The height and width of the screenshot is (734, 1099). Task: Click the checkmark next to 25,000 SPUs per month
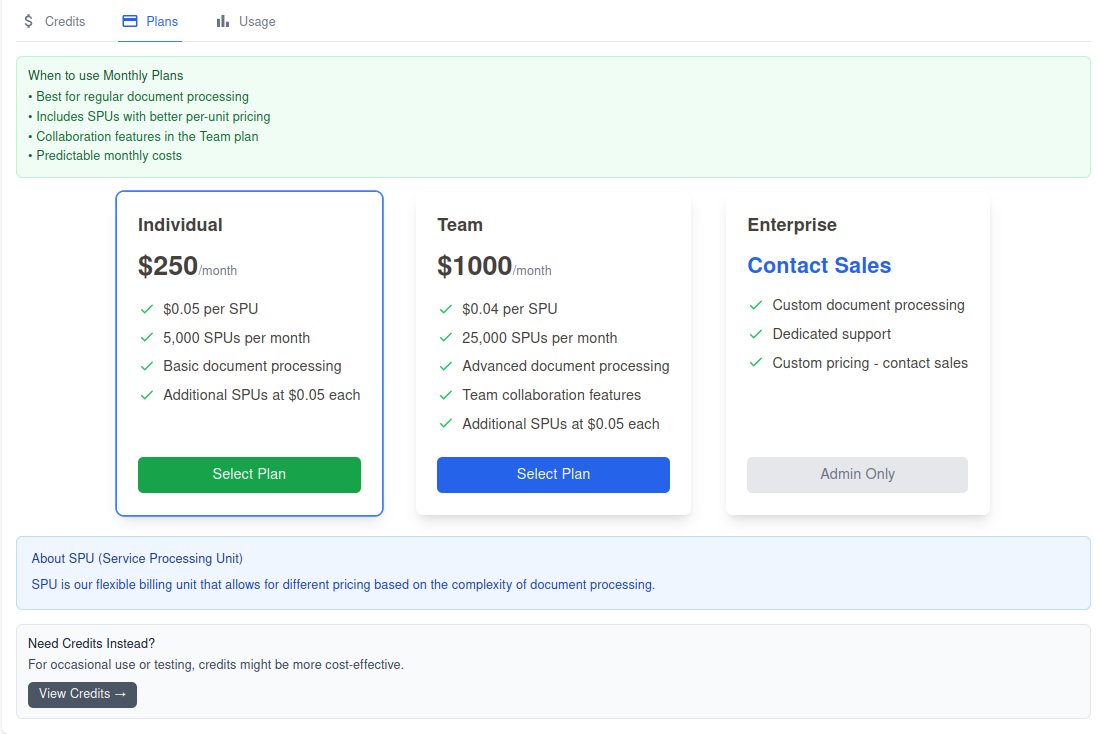(446, 337)
